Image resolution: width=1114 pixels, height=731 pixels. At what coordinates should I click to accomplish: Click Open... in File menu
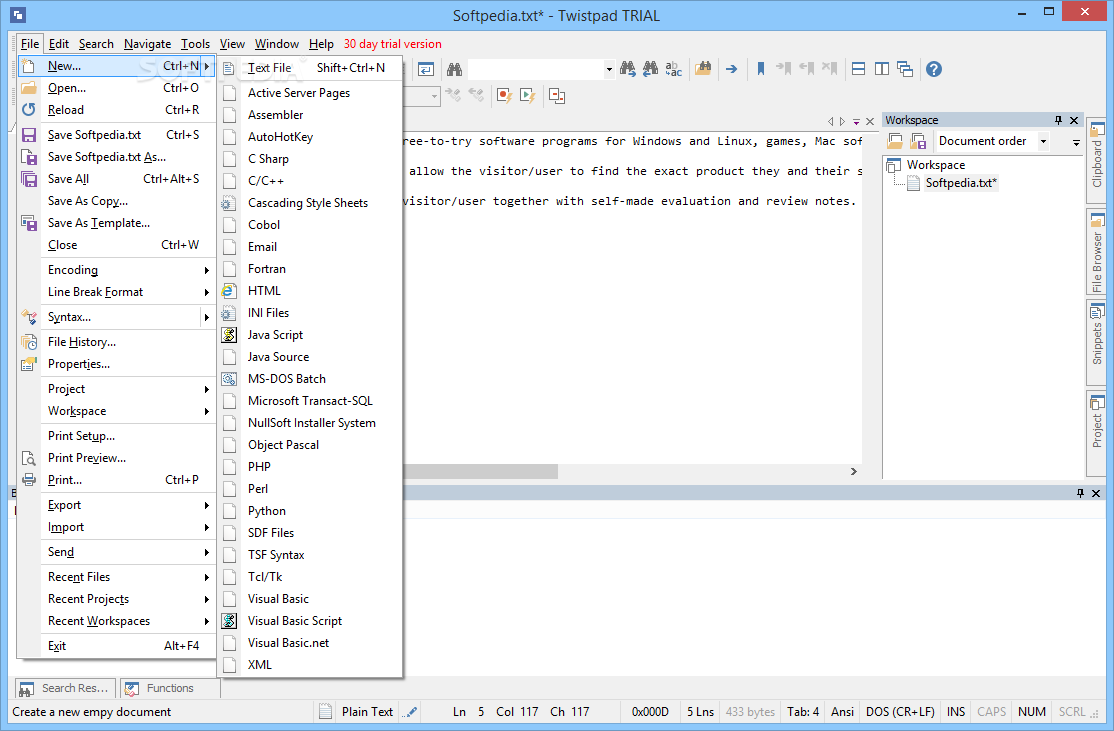pyautogui.click(x=116, y=88)
